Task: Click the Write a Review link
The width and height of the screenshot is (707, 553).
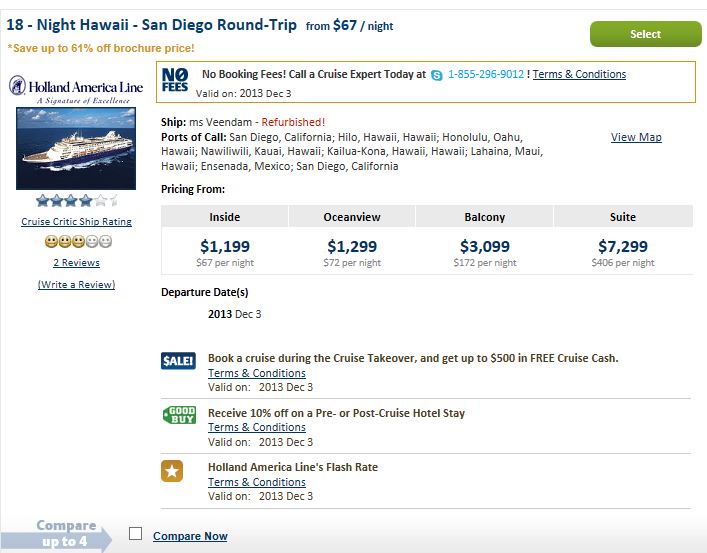Action: (76, 285)
